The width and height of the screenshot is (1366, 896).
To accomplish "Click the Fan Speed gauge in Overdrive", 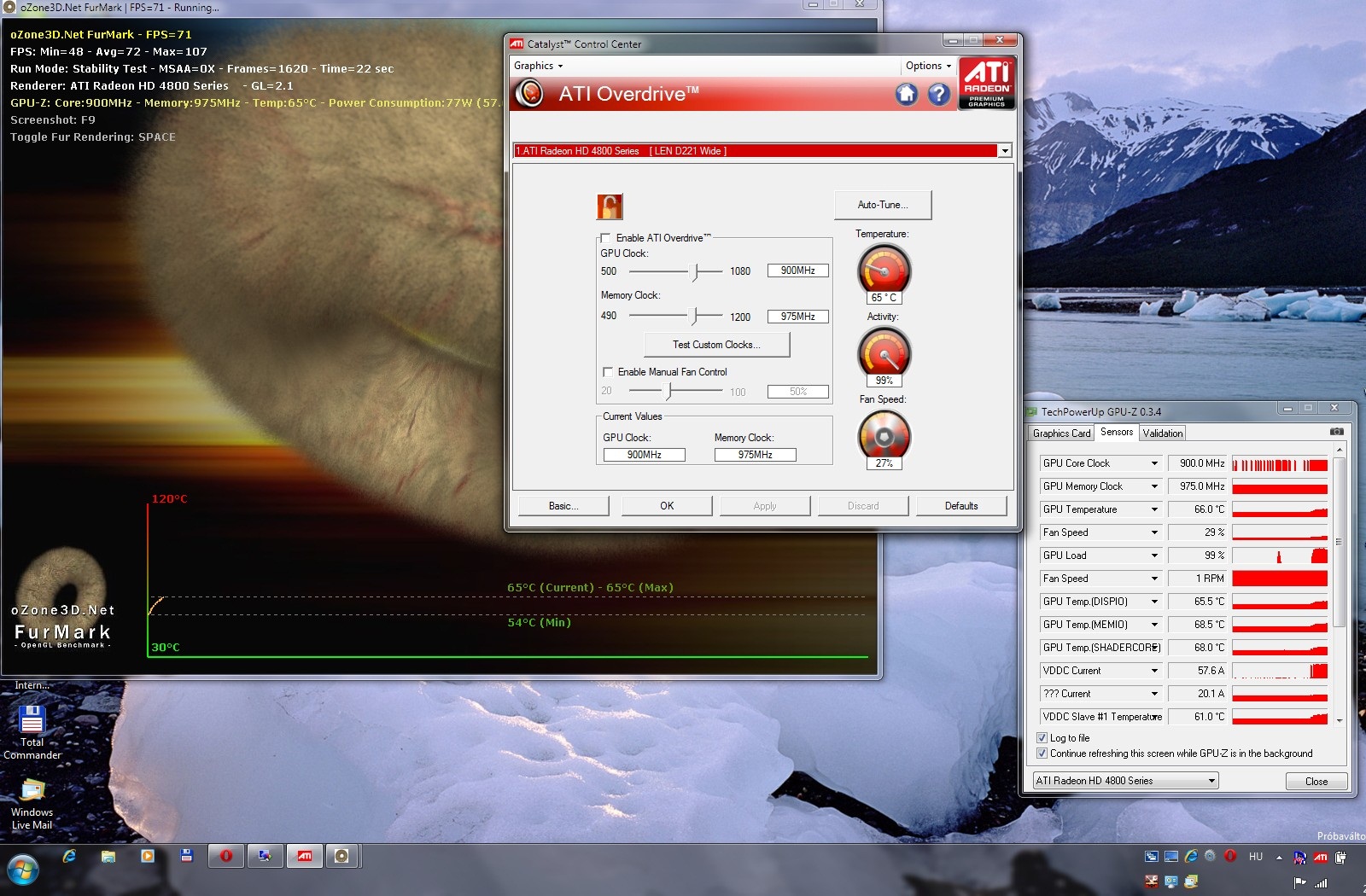I will [884, 437].
